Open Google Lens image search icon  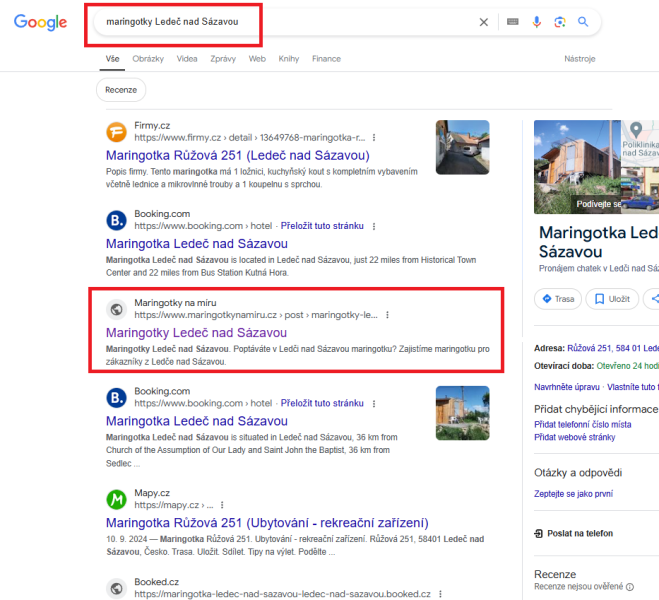point(560,22)
